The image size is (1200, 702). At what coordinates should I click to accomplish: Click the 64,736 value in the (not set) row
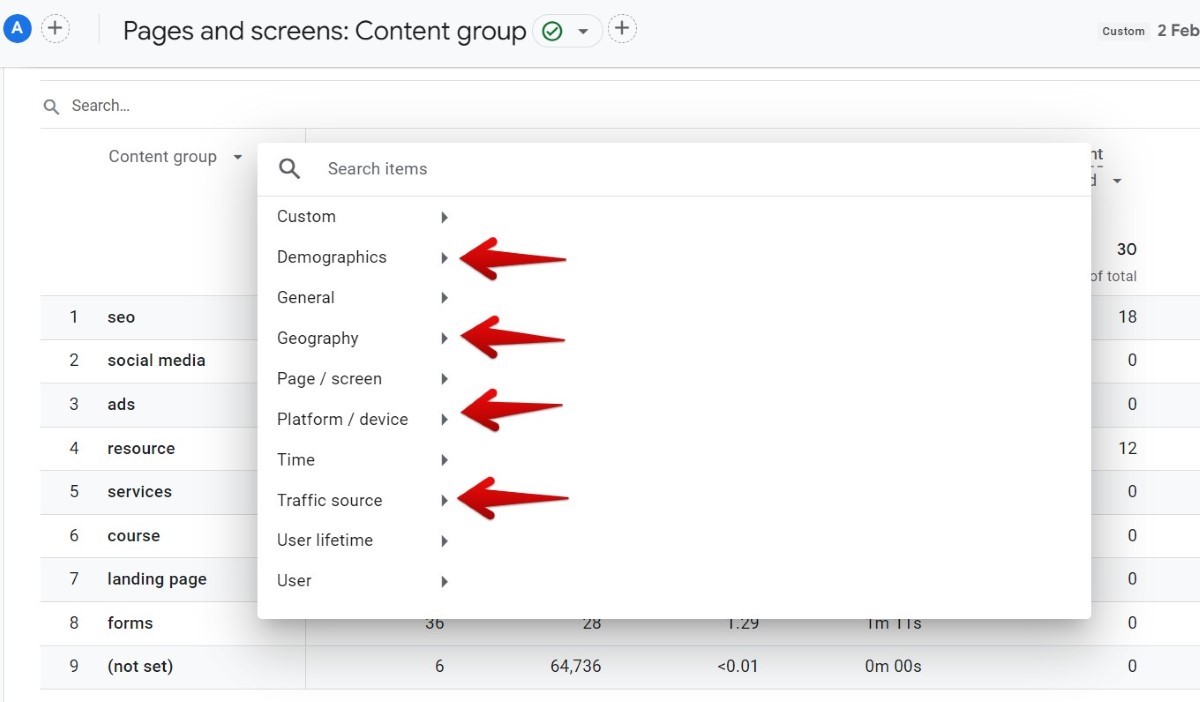(576, 666)
